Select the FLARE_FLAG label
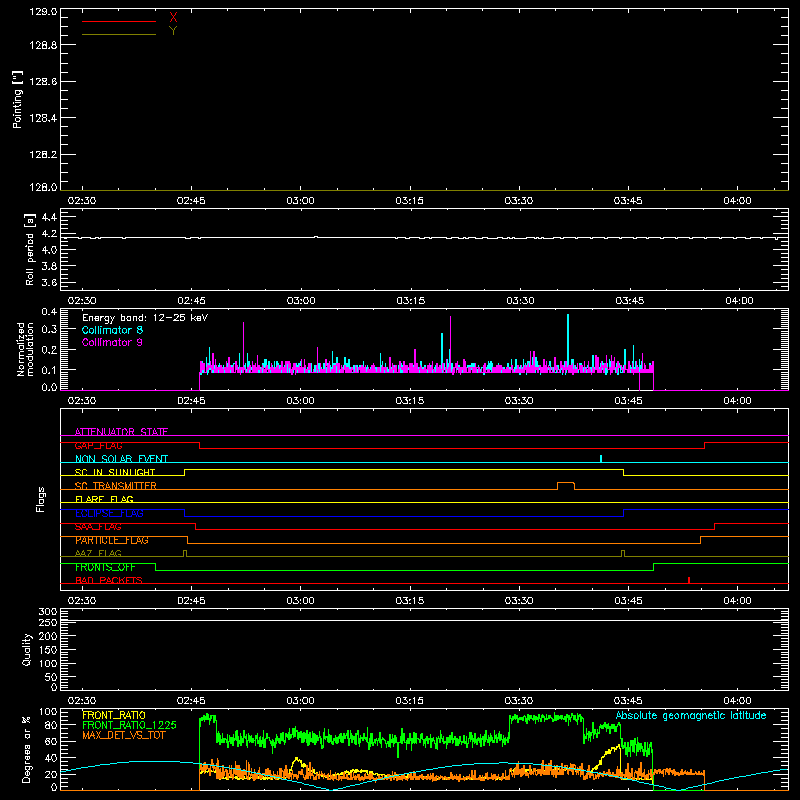The height and width of the screenshot is (800, 800). click(x=104, y=499)
